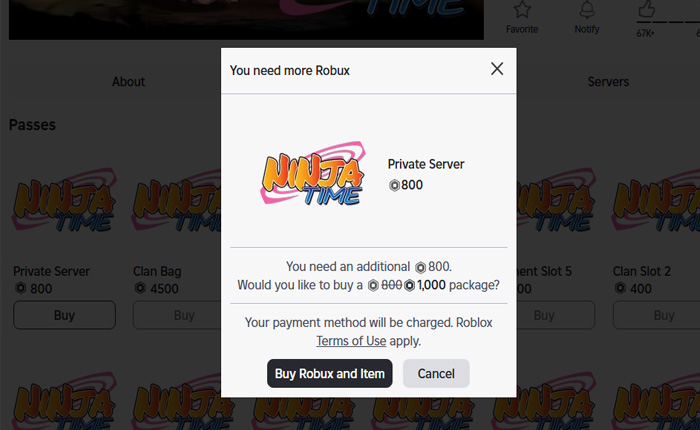This screenshot has height=430, width=700.
Task: Click the thumbs-up like icon
Action: [x=645, y=10]
